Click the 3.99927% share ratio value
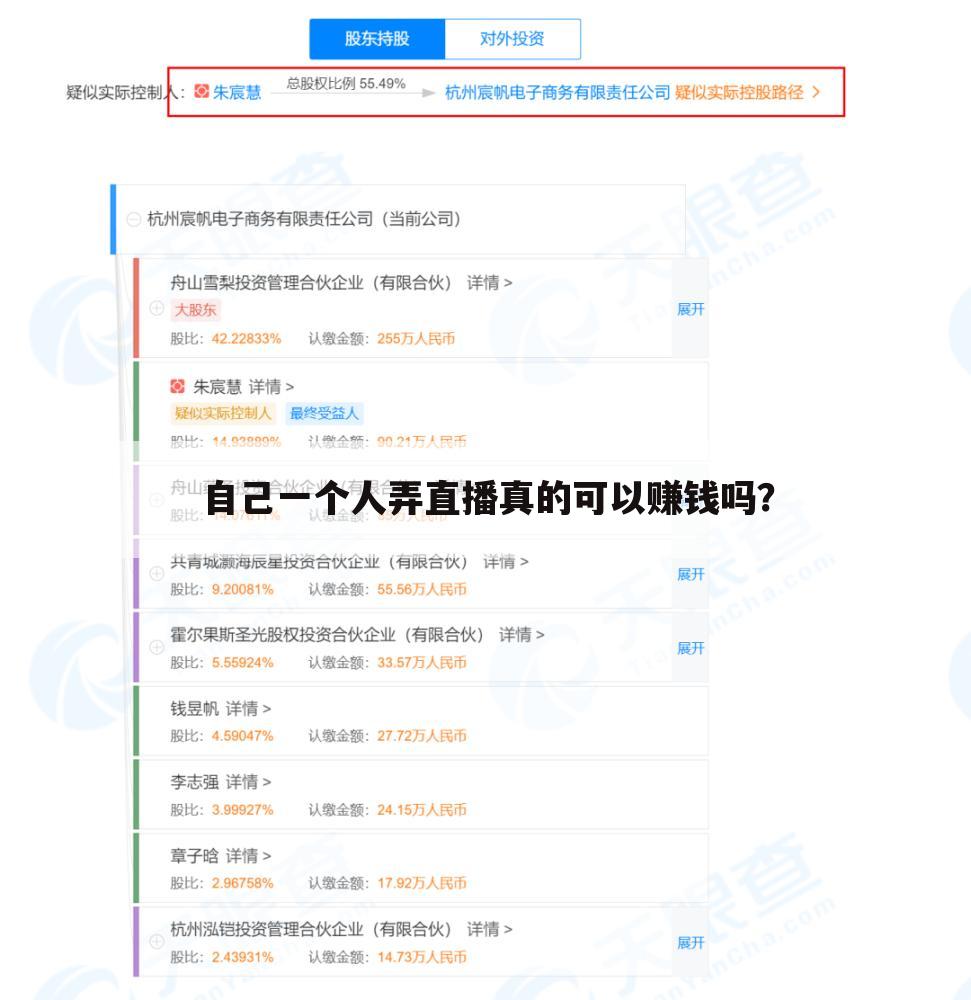The height and width of the screenshot is (1000, 971). coord(242,810)
